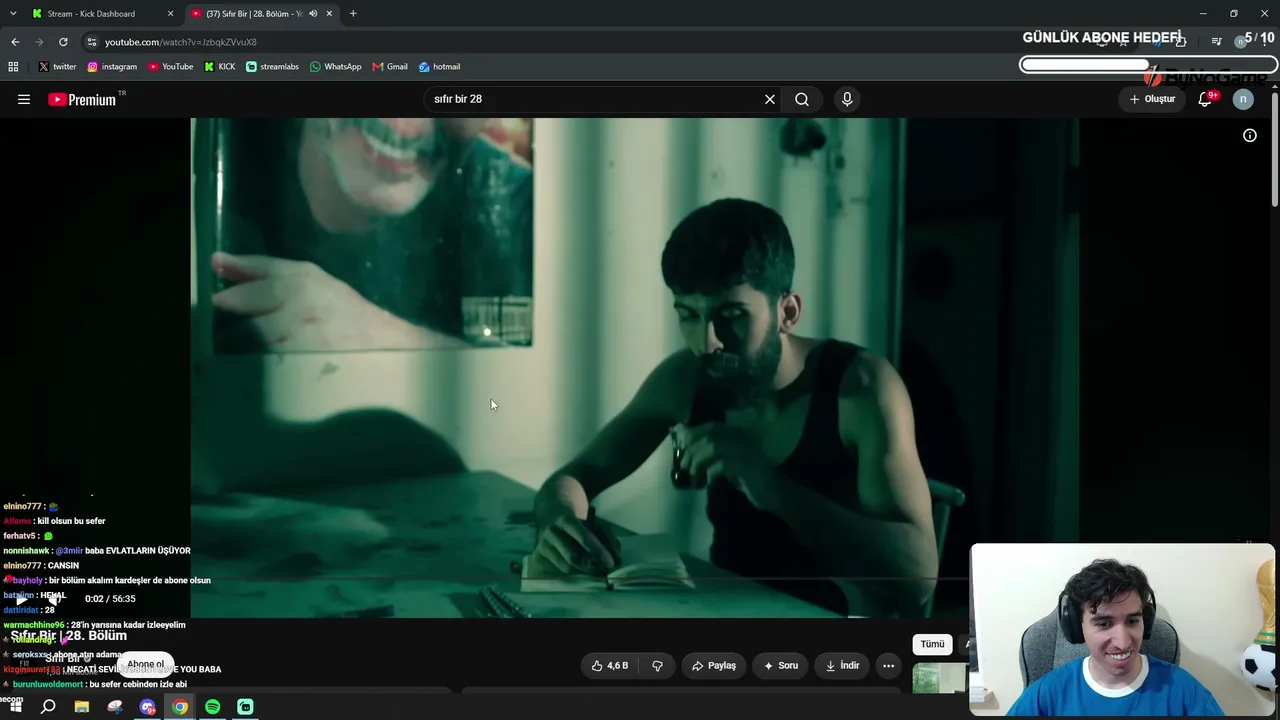View site information icon in address bar
The height and width of the screenshot is (720, 1280).
pos(92,42)
